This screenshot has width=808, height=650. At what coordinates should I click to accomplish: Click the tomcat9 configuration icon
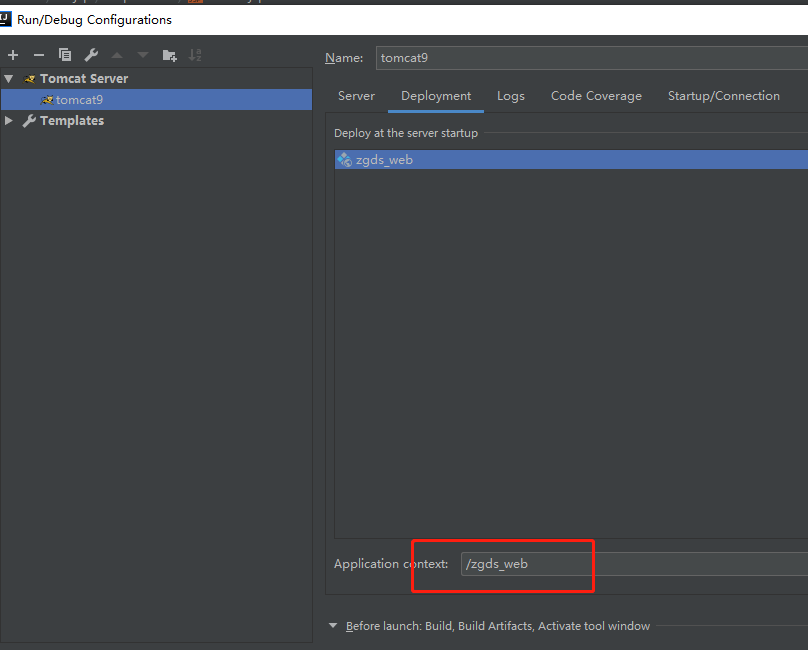(x=47, y=99)
